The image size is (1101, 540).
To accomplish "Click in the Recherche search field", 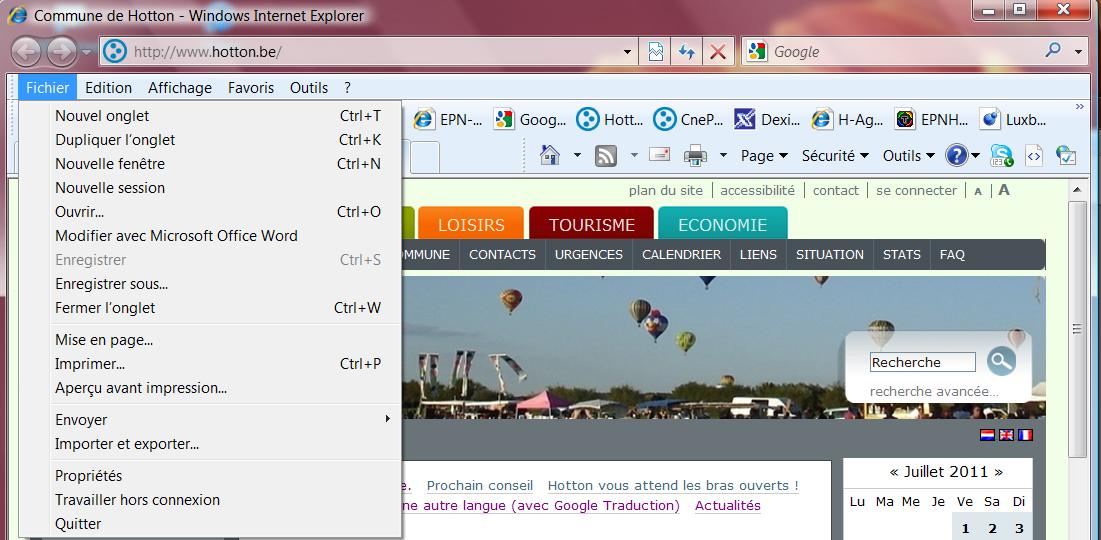I will (x=921, y=362).
